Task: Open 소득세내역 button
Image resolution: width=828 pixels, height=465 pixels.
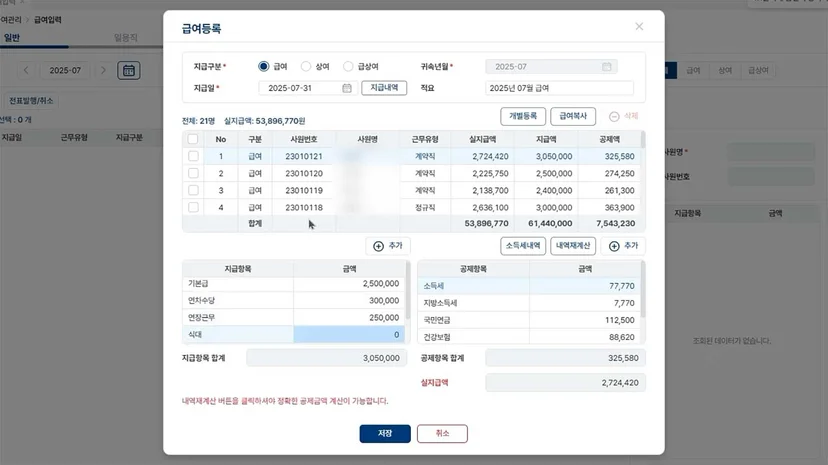Action: coord(523,246)
